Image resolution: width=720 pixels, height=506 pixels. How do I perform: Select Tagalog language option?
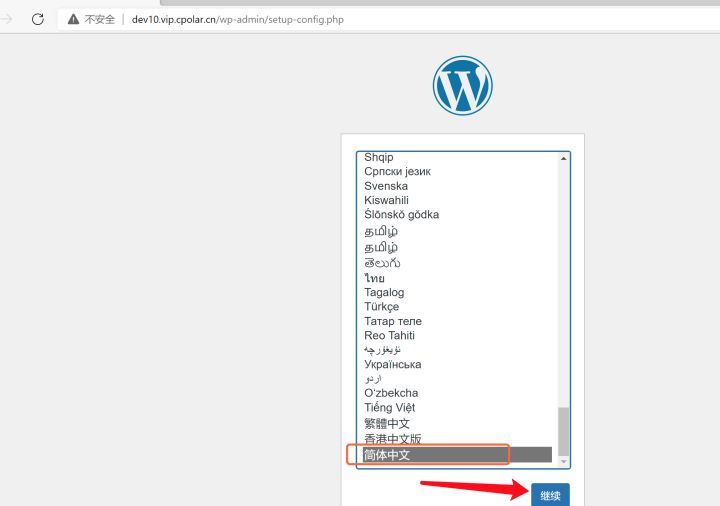pyautogui.click(x=458, y=292)
